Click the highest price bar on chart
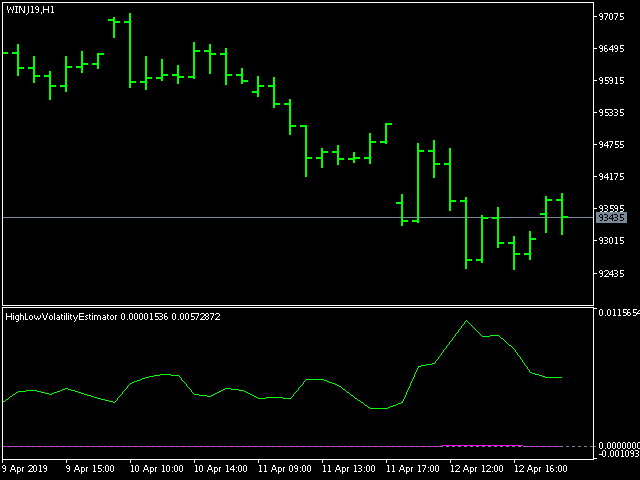Image resolution: width=640 pixels, height=480 pixels. click(x=130, y=50)
